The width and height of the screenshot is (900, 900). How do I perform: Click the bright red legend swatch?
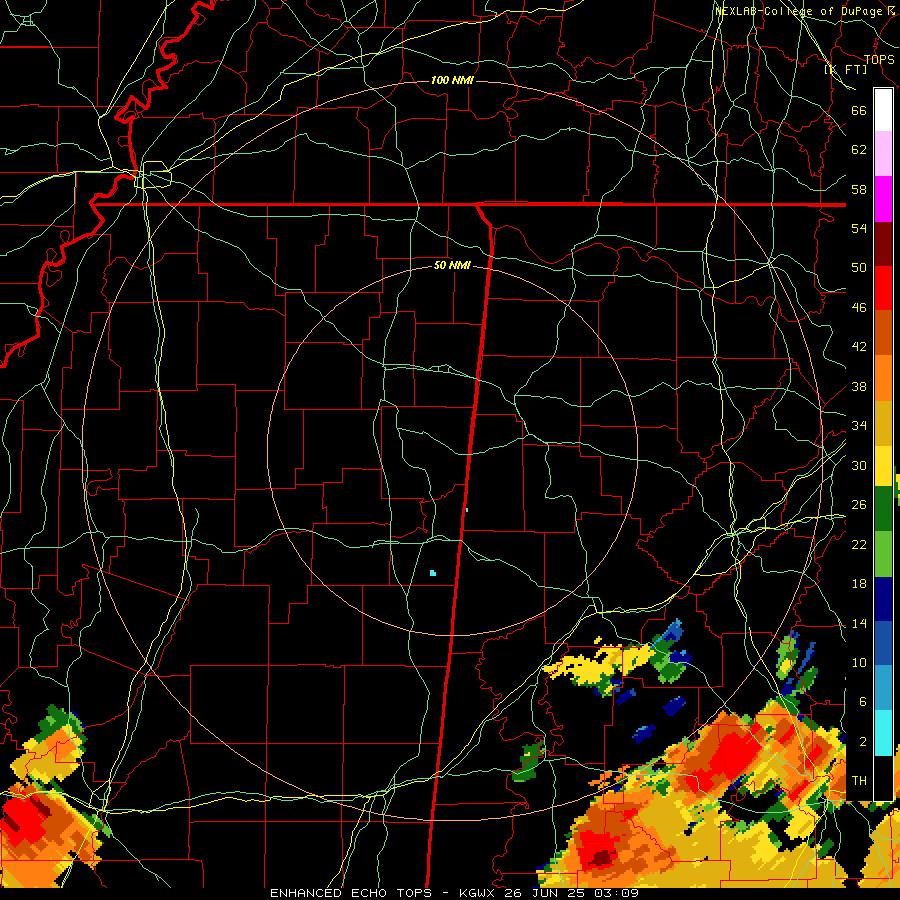(883, 288)
